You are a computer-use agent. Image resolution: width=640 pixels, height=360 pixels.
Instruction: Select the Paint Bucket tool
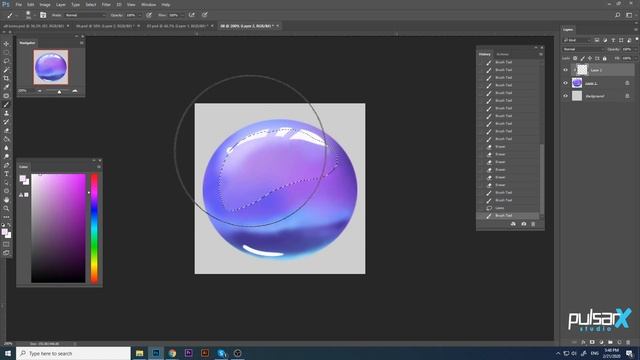point(6,139)
